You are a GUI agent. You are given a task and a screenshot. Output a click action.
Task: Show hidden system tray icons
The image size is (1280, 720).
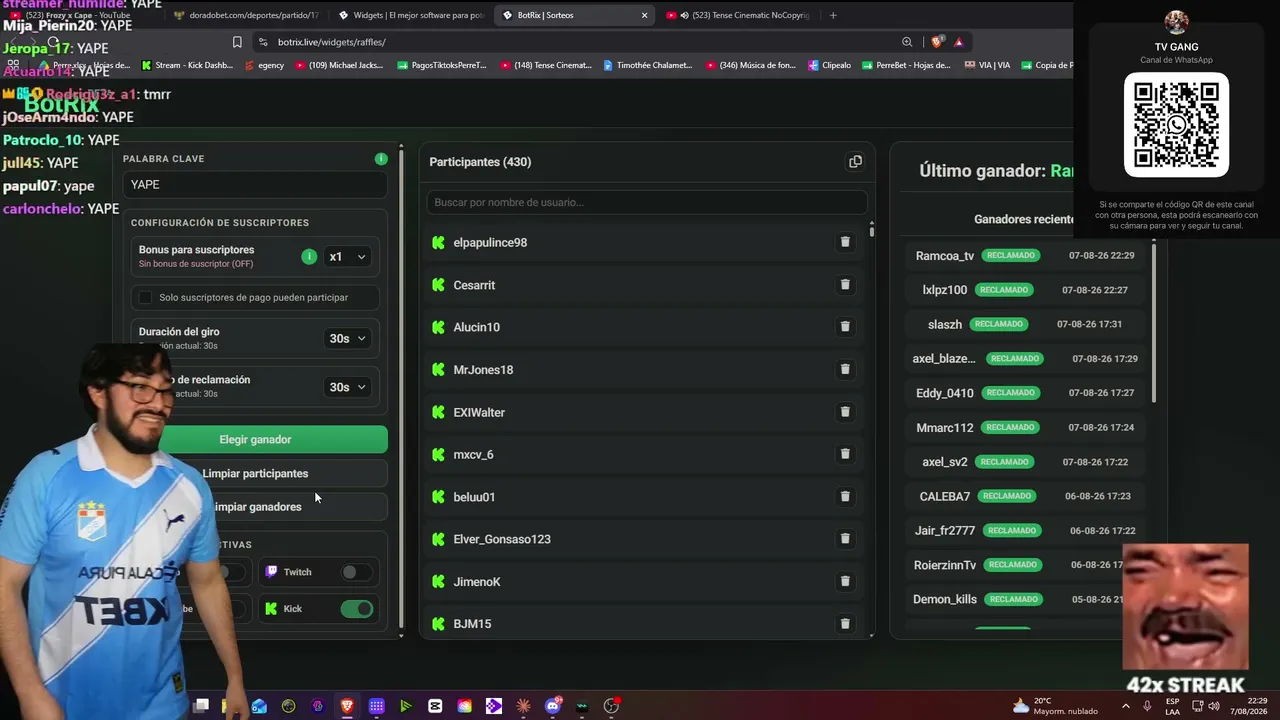point(1126,706)
